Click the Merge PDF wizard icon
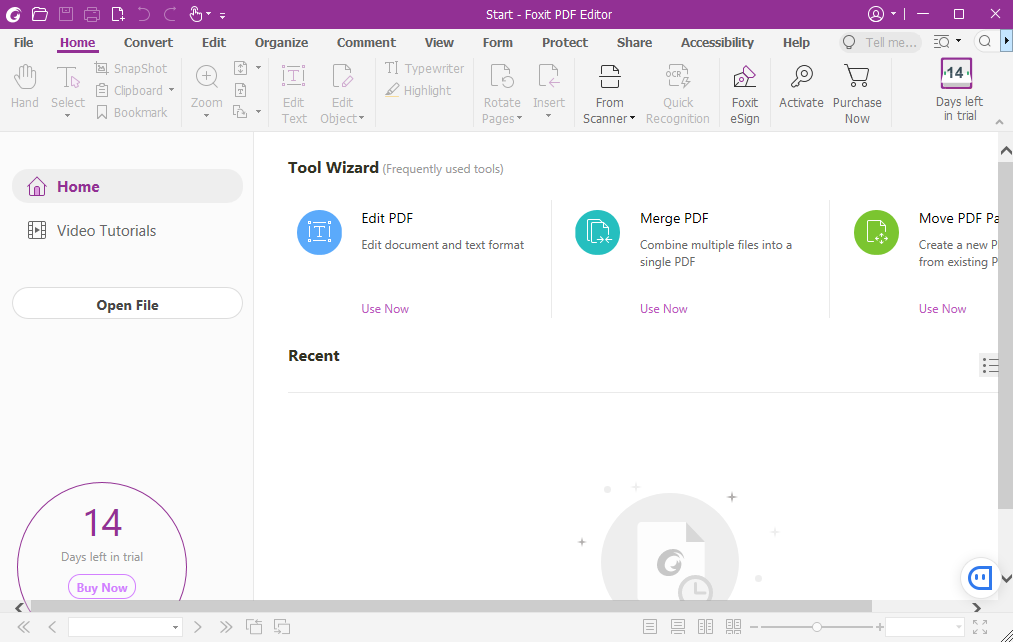1013x642 pixels. [597, 232]
